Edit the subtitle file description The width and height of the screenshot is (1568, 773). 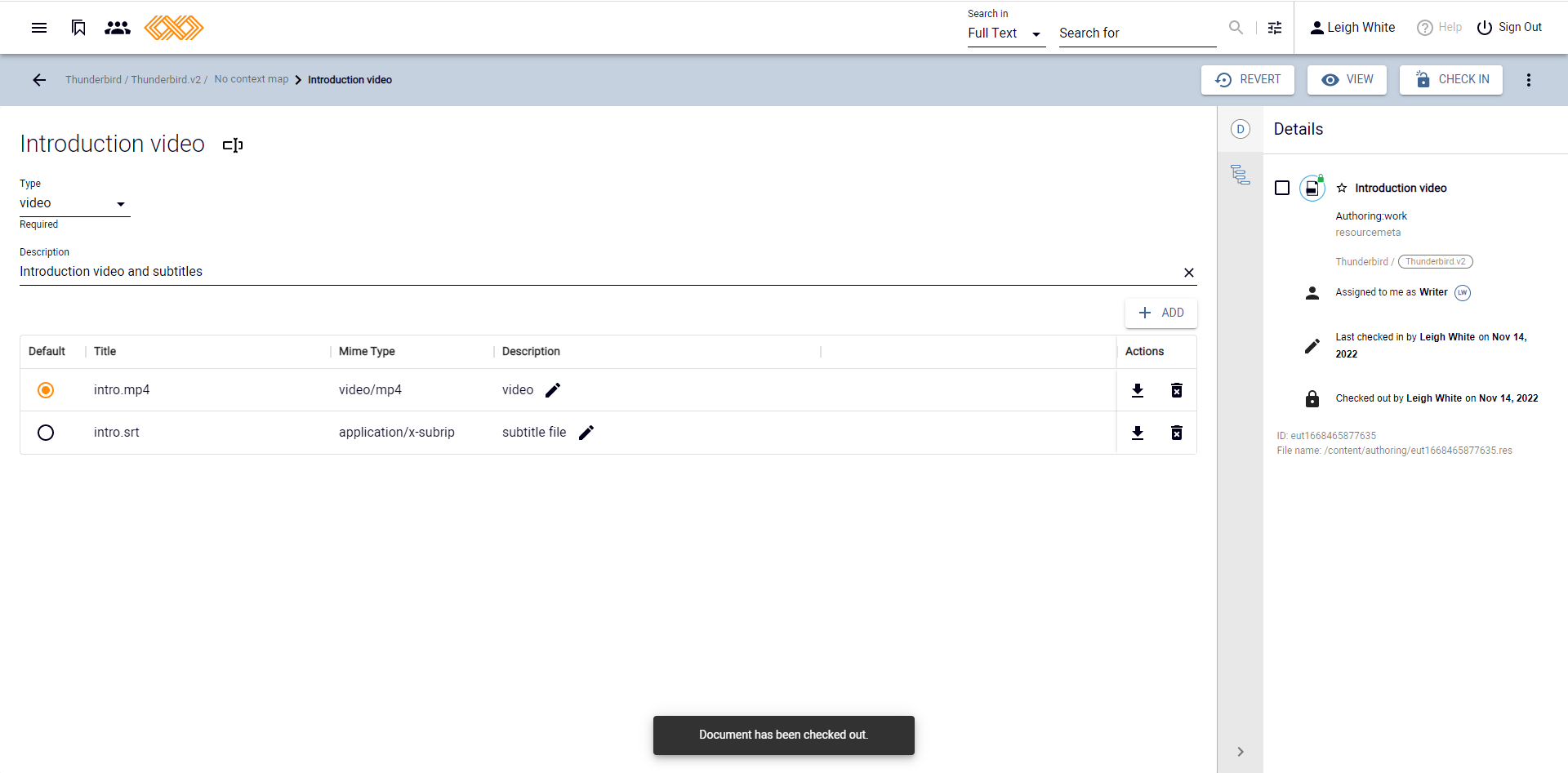click(x=586, y=433)
